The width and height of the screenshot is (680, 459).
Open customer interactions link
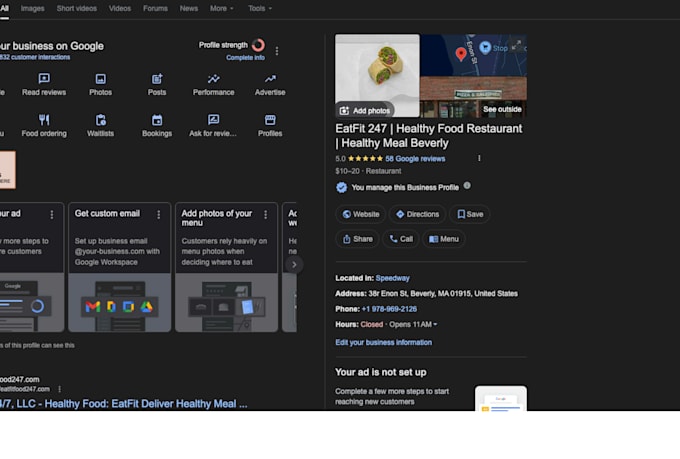pyautogui.click(x=35, y=57)
